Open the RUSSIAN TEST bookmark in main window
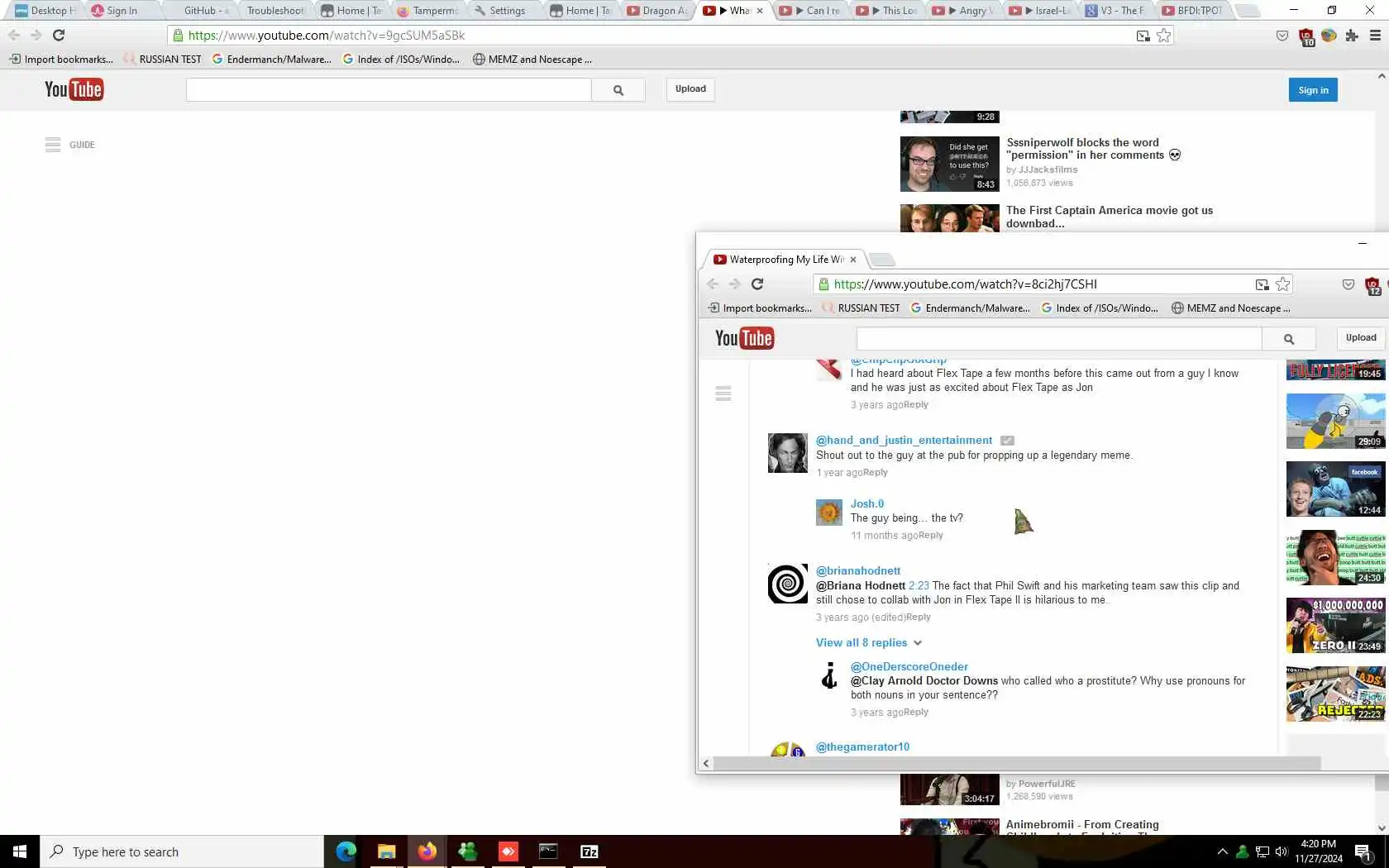 point(162,60)
